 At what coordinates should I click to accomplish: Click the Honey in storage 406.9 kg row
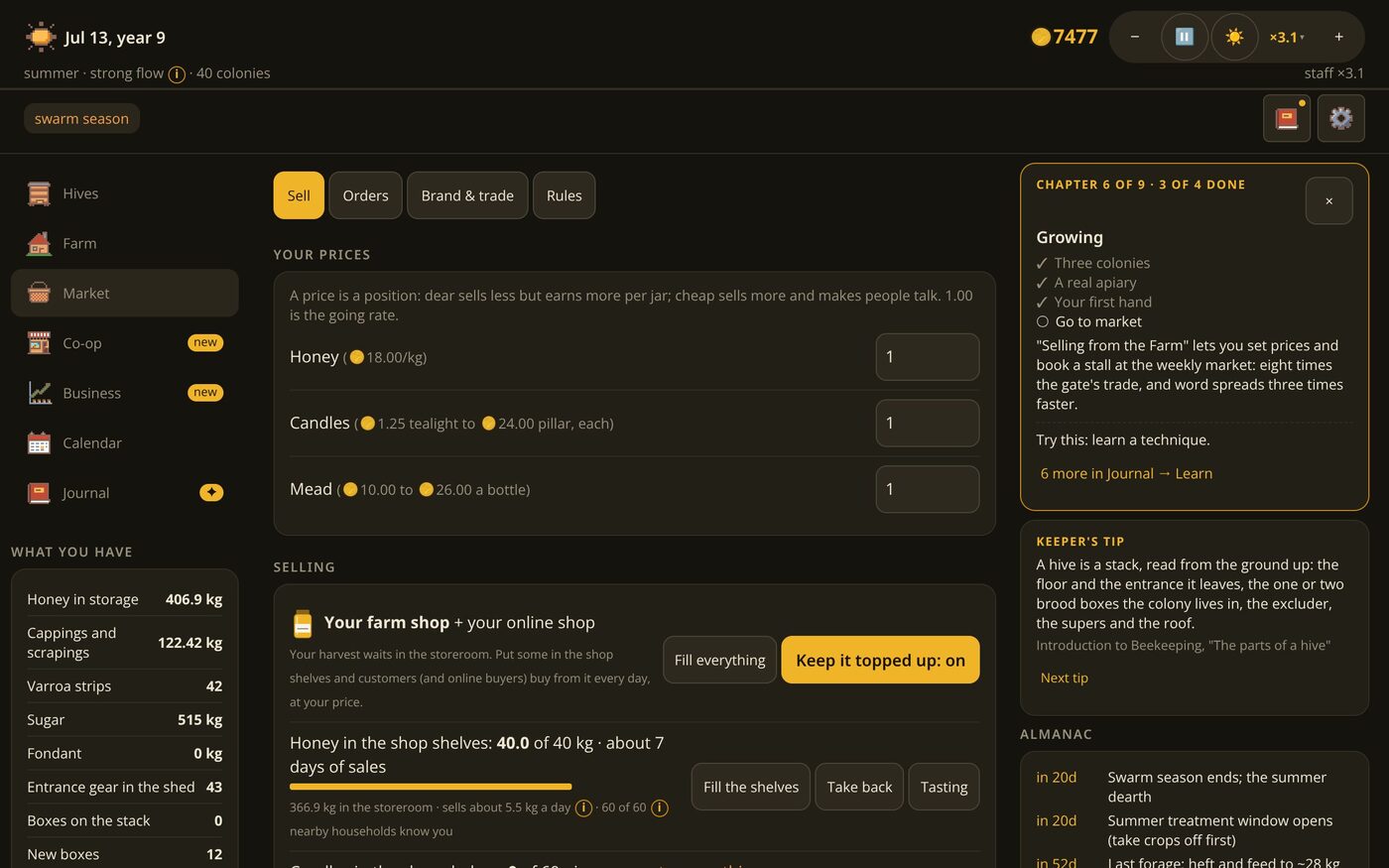coord(124,599)
